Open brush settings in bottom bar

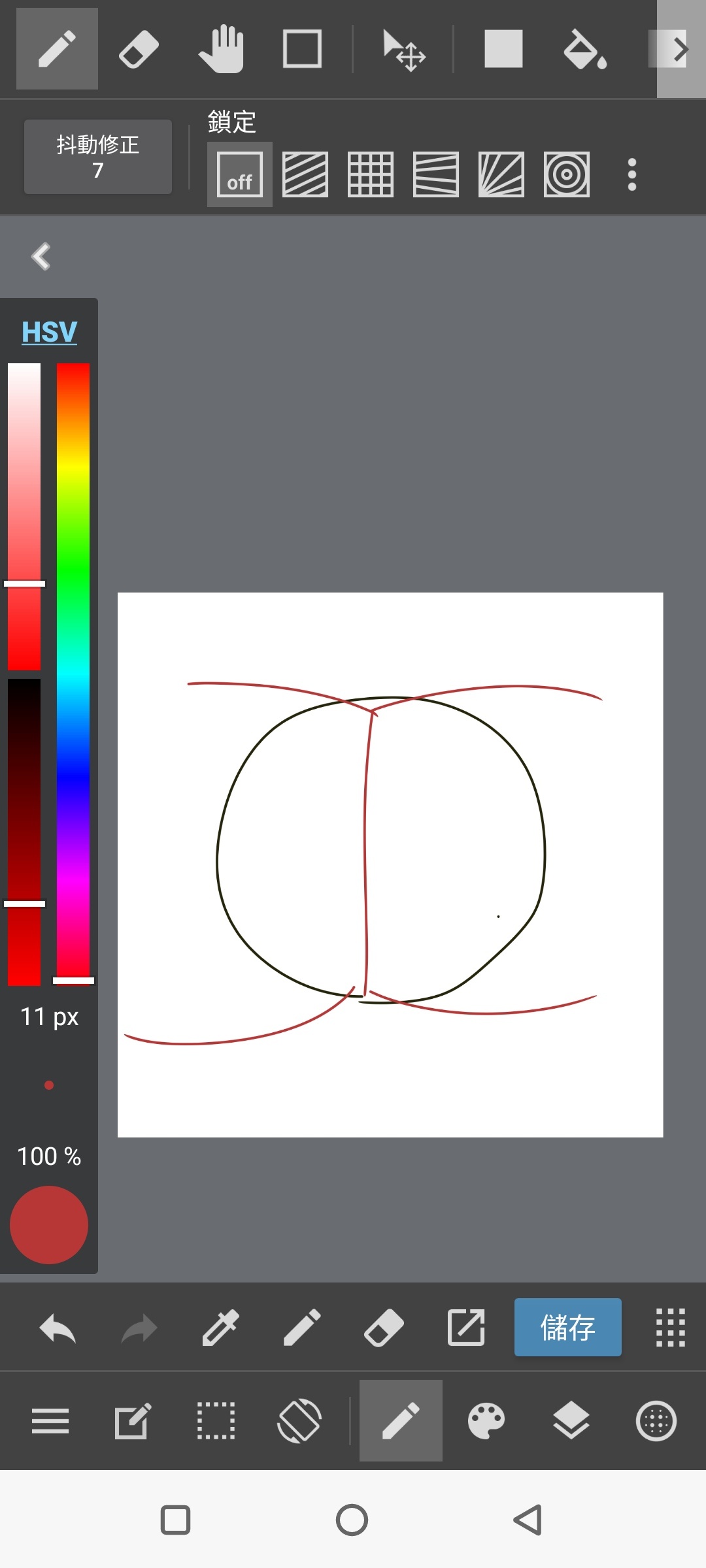pos(401,1420)
